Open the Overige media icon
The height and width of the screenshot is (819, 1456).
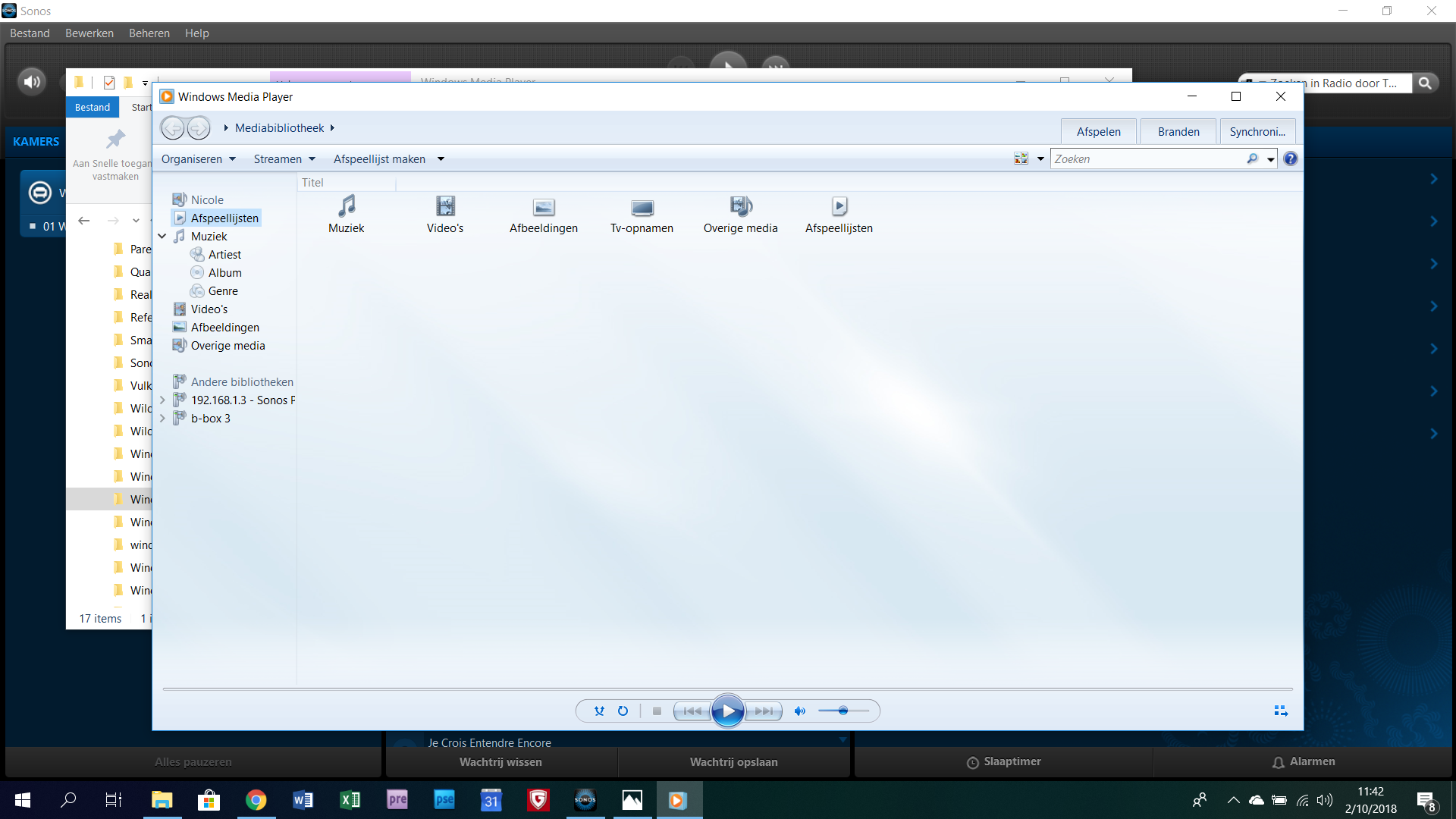pyautogui.click(x=740, y=207)
